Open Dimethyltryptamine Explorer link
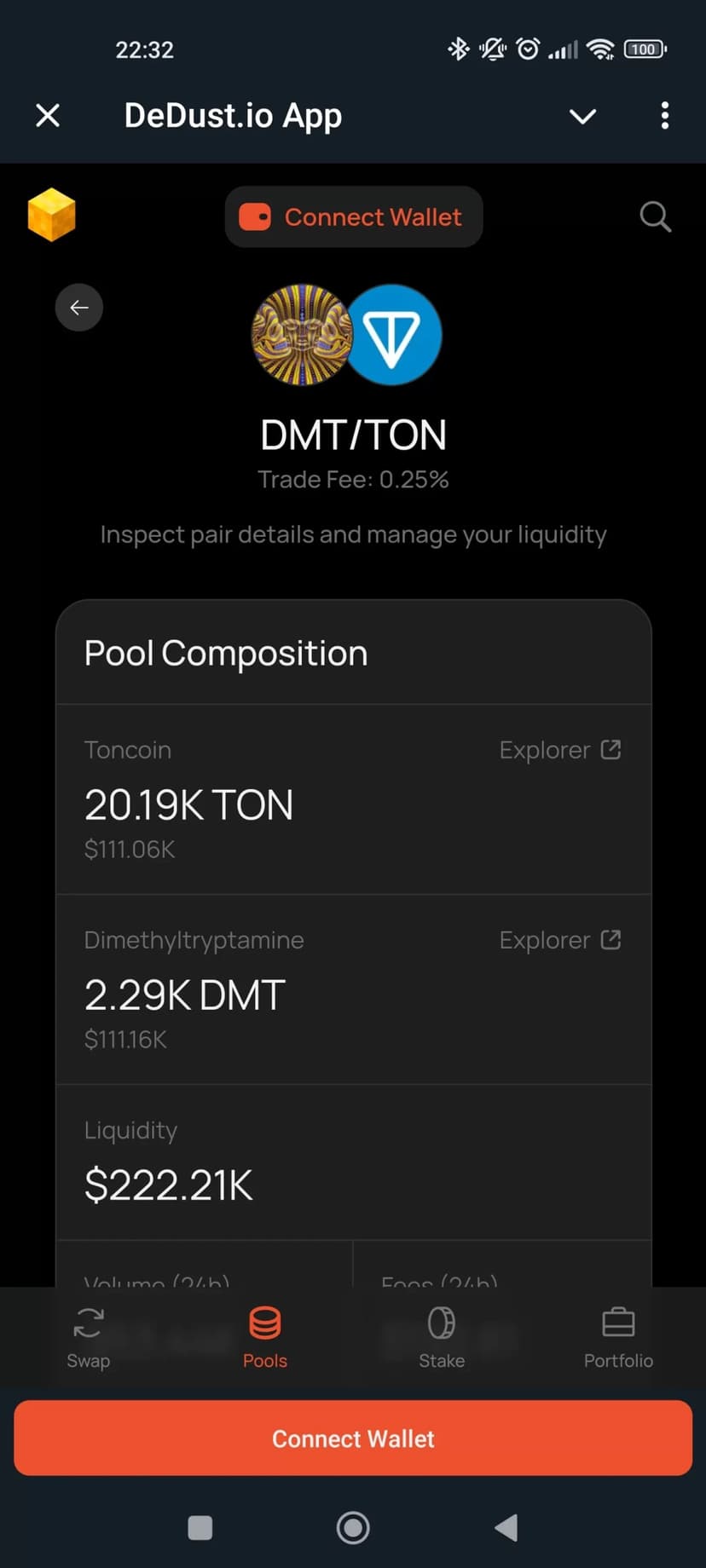 (559, 940)
